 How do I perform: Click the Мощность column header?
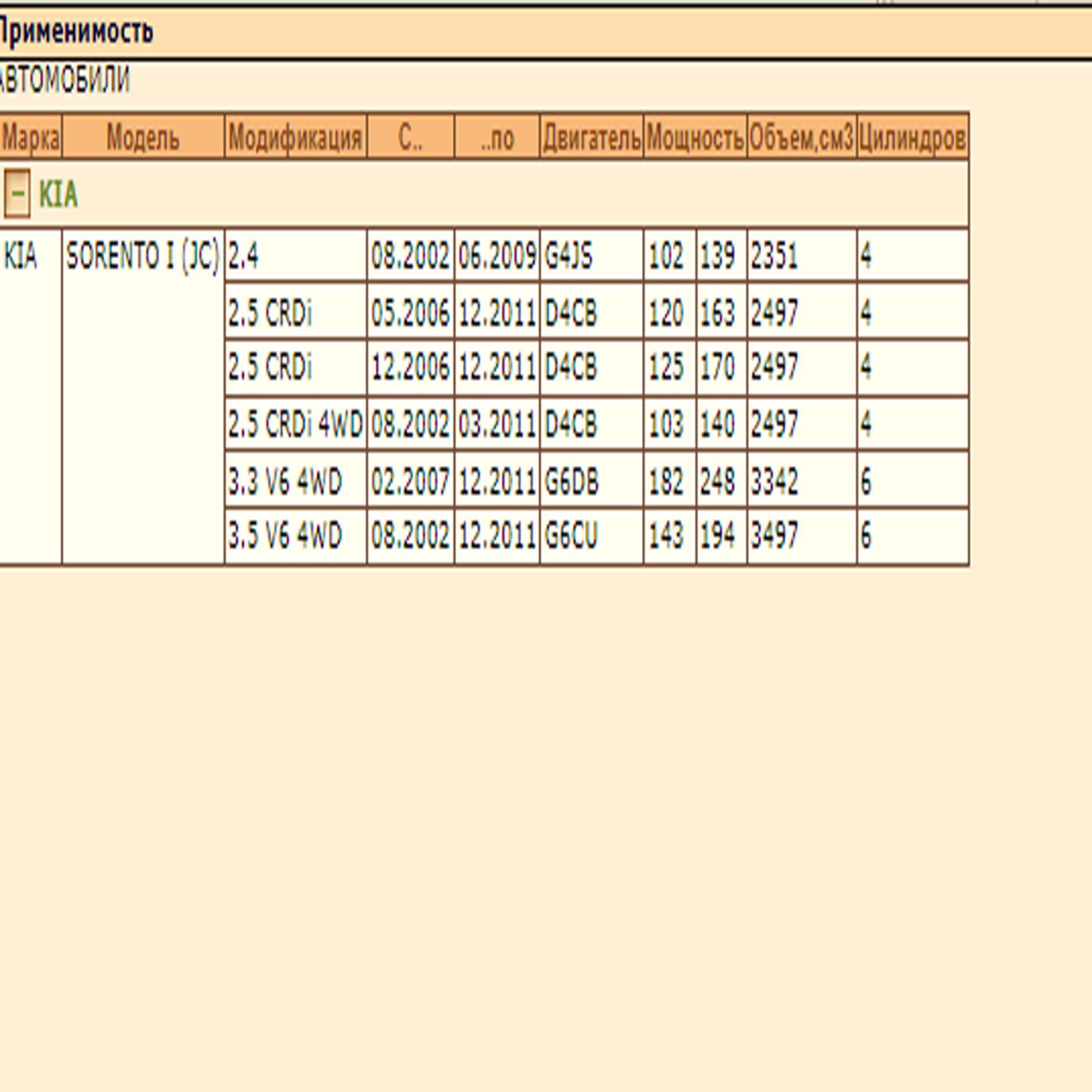[695, 137]
